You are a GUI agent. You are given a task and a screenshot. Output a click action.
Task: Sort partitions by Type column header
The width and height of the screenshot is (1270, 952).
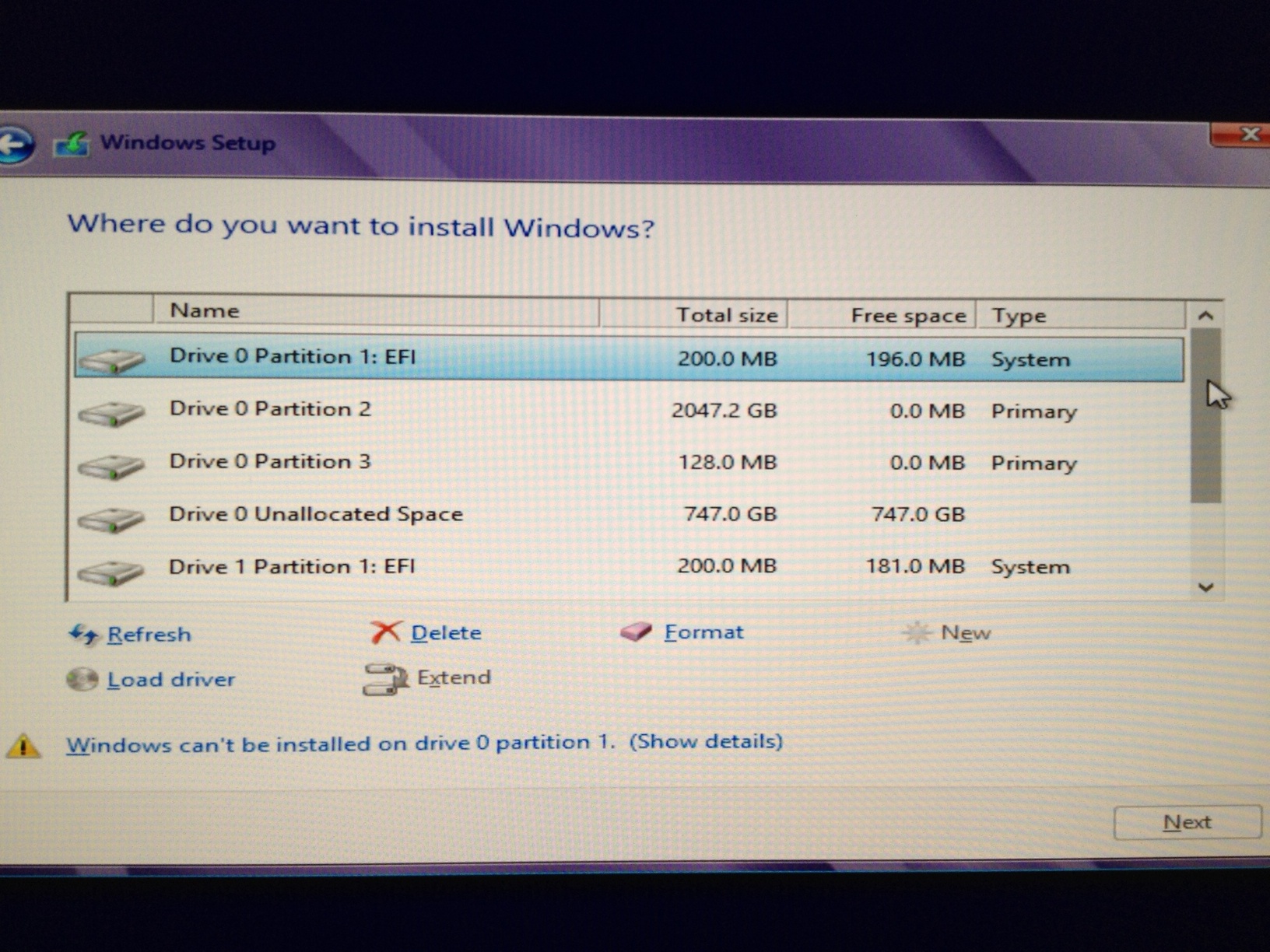(1081, 316)
